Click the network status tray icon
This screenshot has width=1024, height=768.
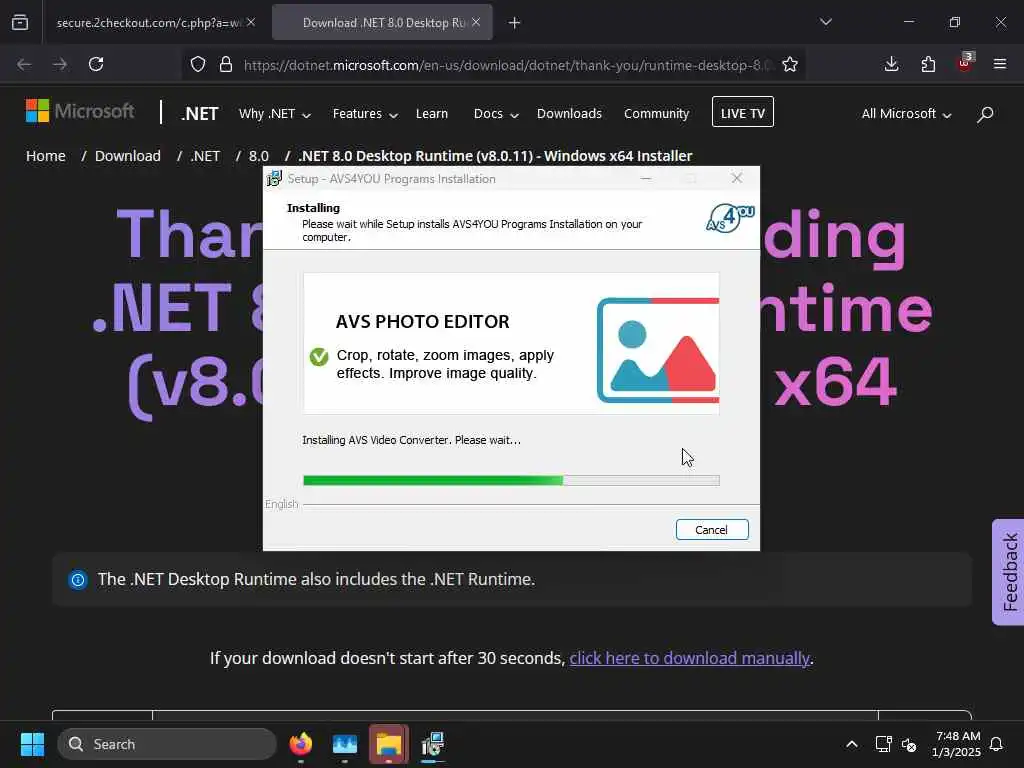[x=883, y=744]
